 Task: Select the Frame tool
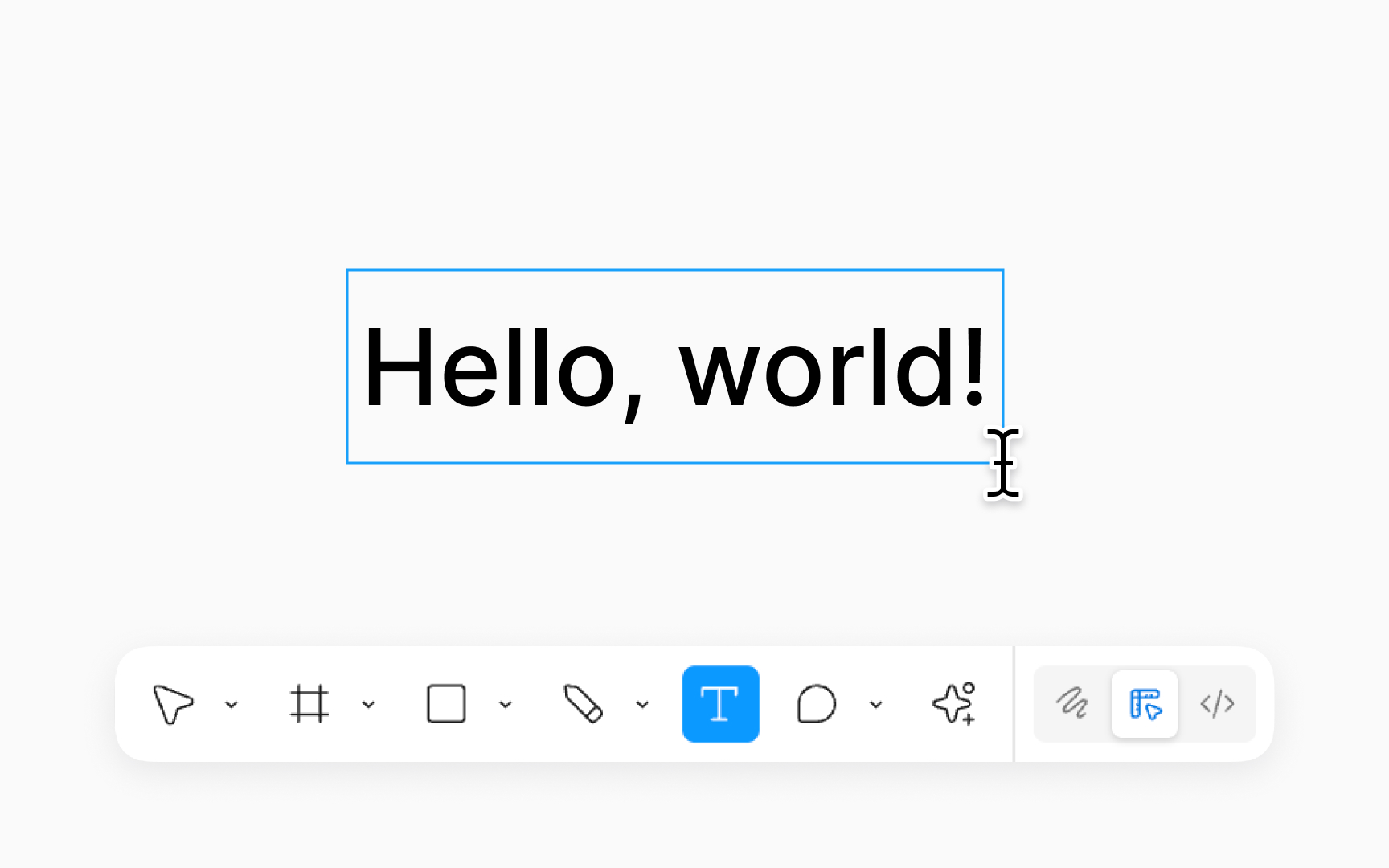click(x=311, y=704)
